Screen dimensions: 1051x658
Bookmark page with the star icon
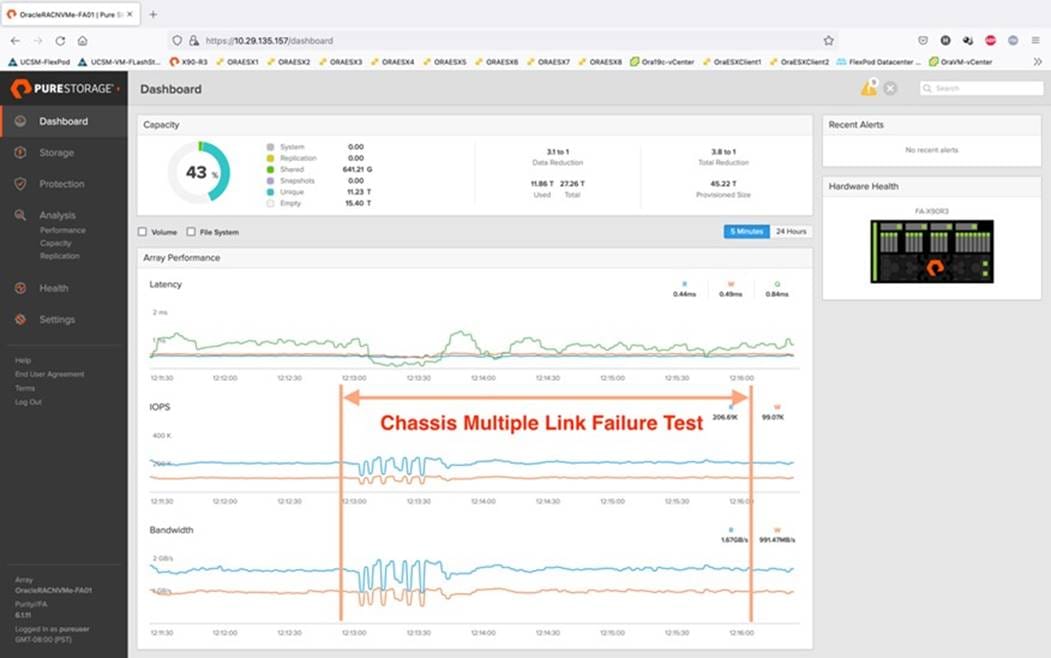[828, 41]
